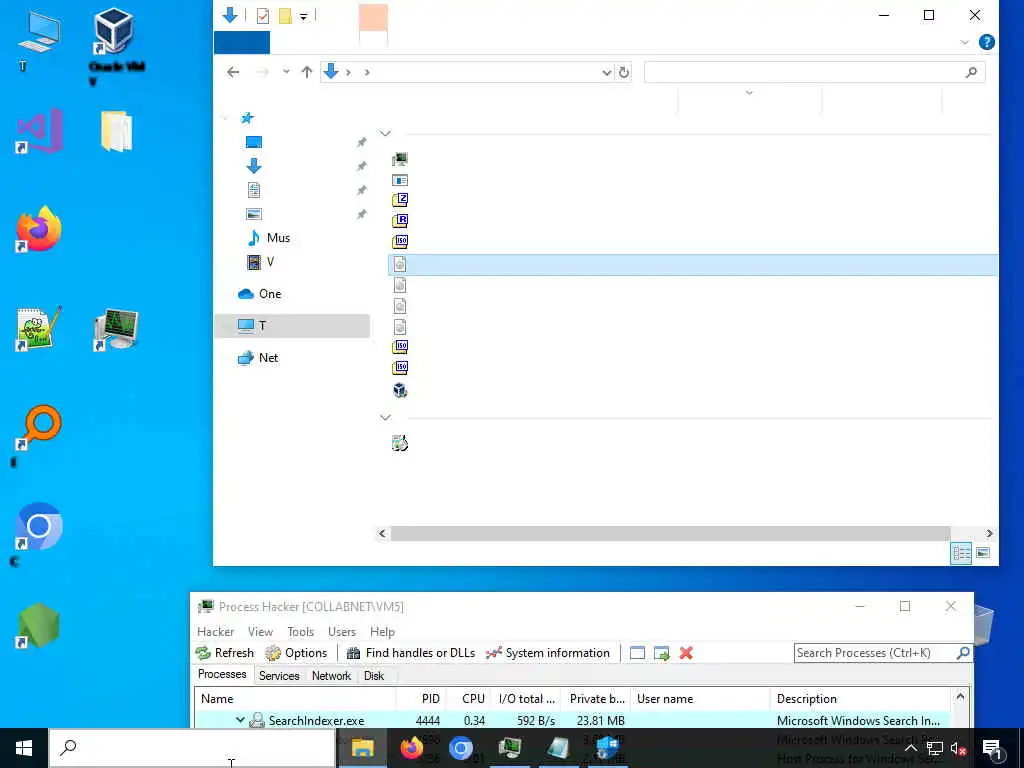
Task: Select the SearchIndexer.exe process row
Action: (x=572, y=720)
